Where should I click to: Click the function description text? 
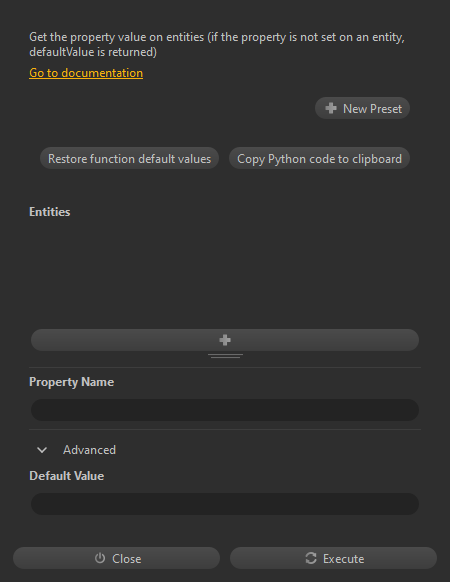217,44
